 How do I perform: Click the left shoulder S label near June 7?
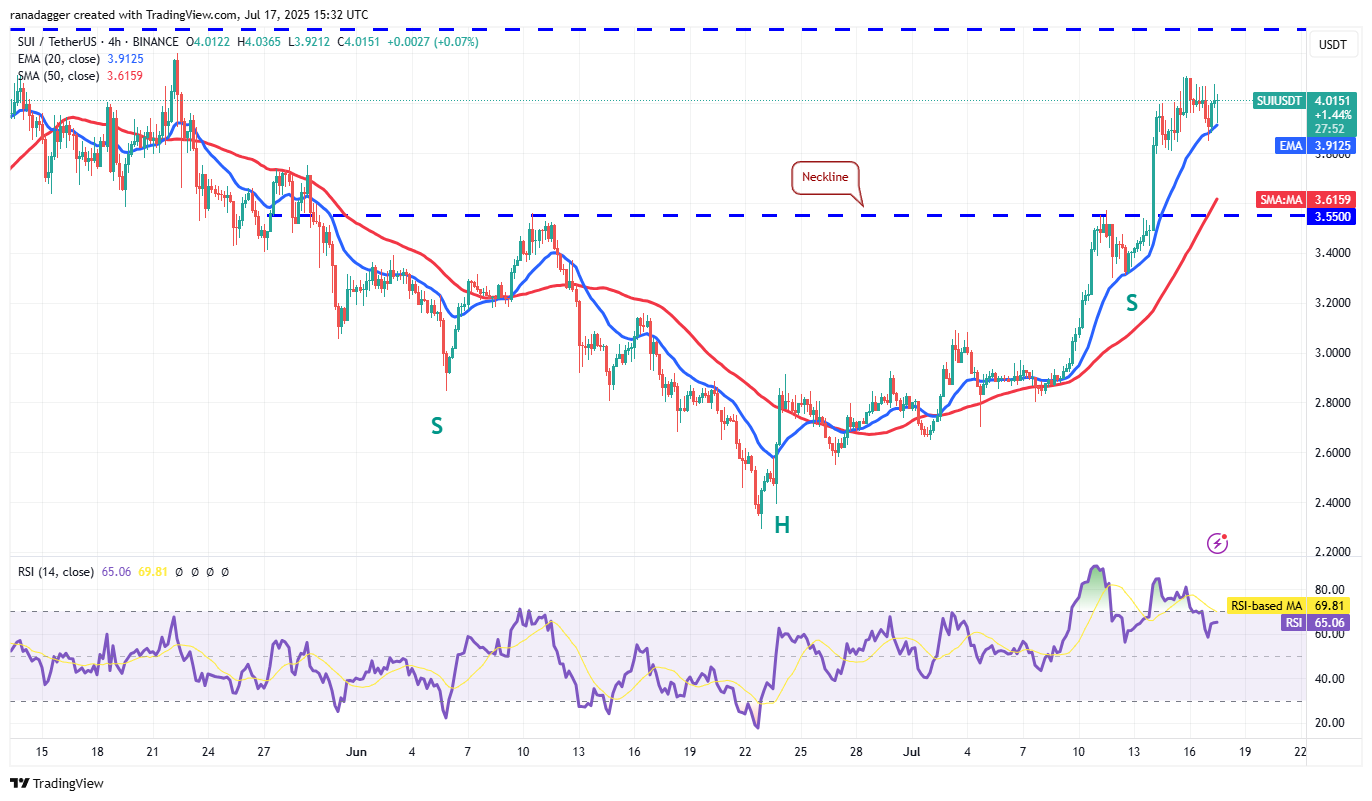coord(436,426)
